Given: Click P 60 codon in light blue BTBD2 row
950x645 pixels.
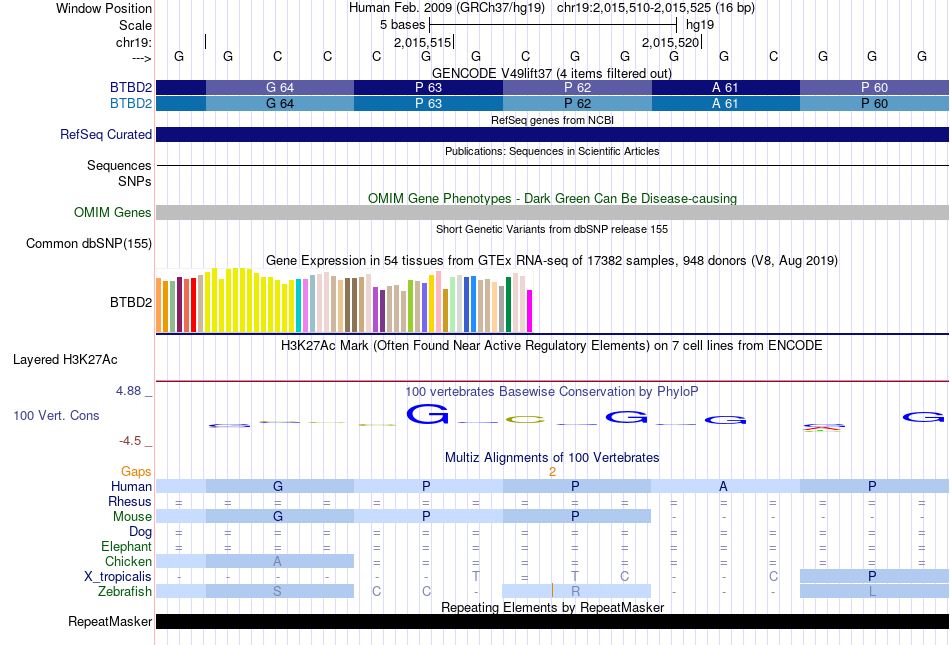Looking at the screenshot, I should [874, 104].
